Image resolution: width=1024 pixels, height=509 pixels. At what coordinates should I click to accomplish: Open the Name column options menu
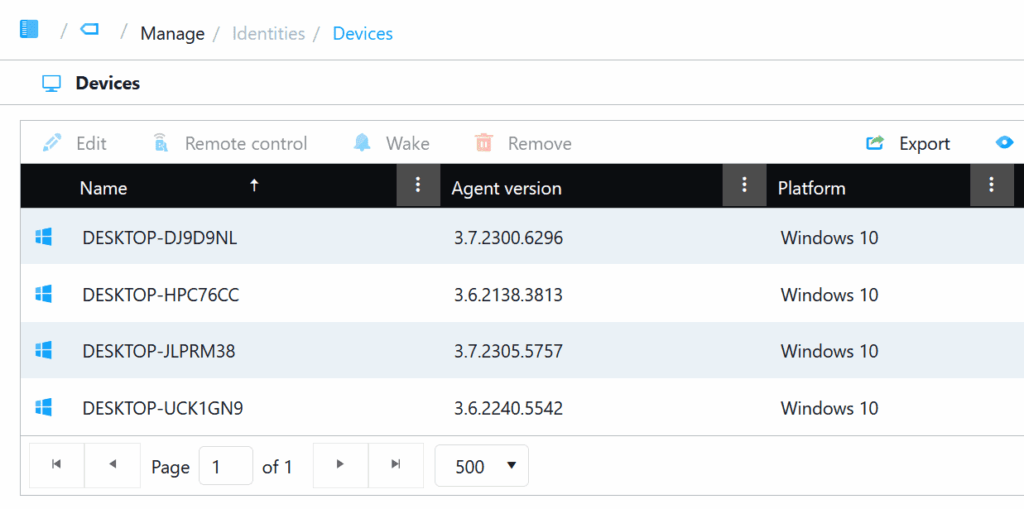point(418,186)
